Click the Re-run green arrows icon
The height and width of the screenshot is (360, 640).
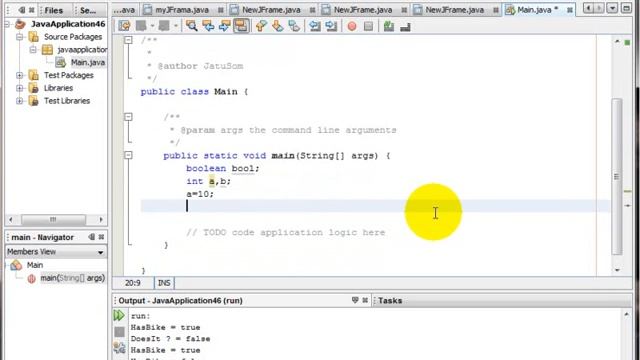119,315
